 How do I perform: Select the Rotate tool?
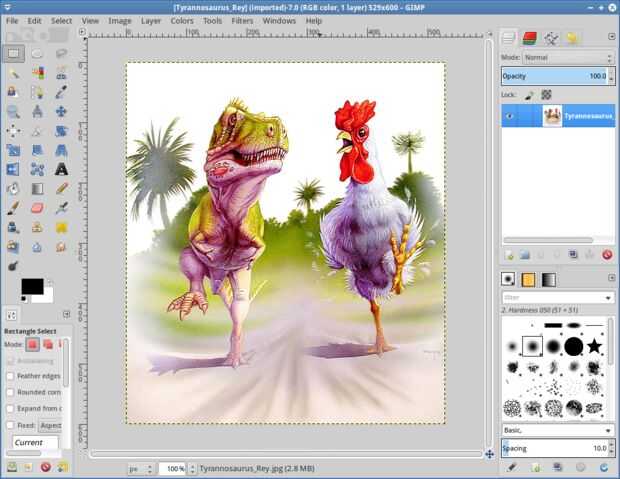point(61,131)
